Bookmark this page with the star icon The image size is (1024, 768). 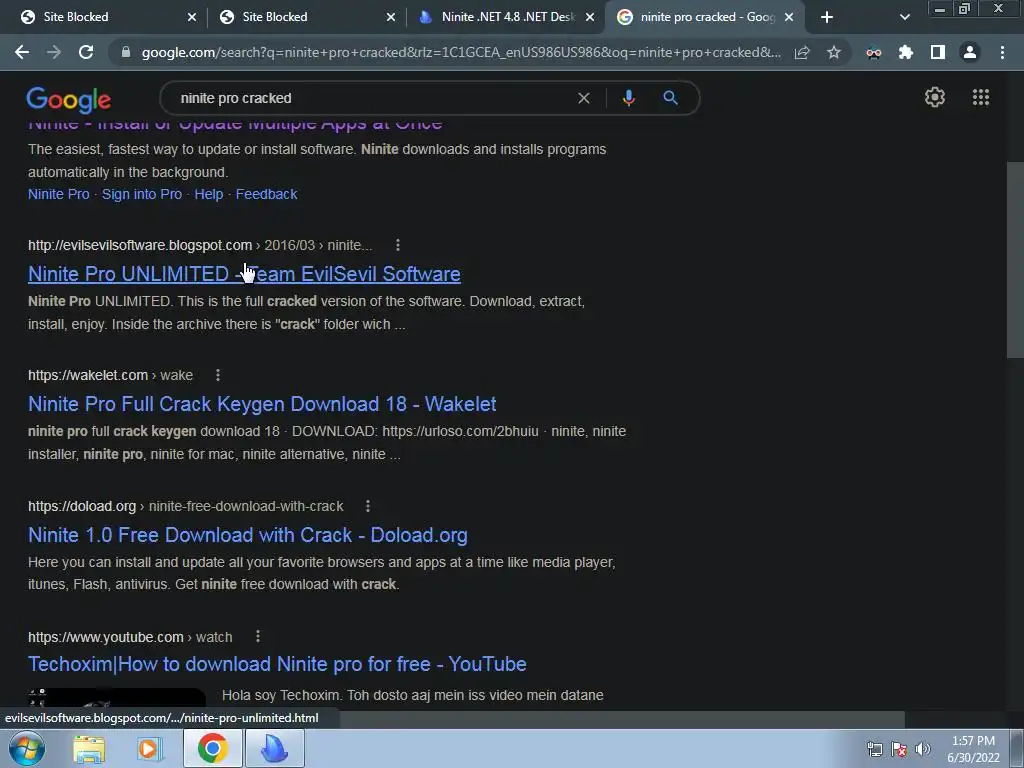(x=833, y=52)
